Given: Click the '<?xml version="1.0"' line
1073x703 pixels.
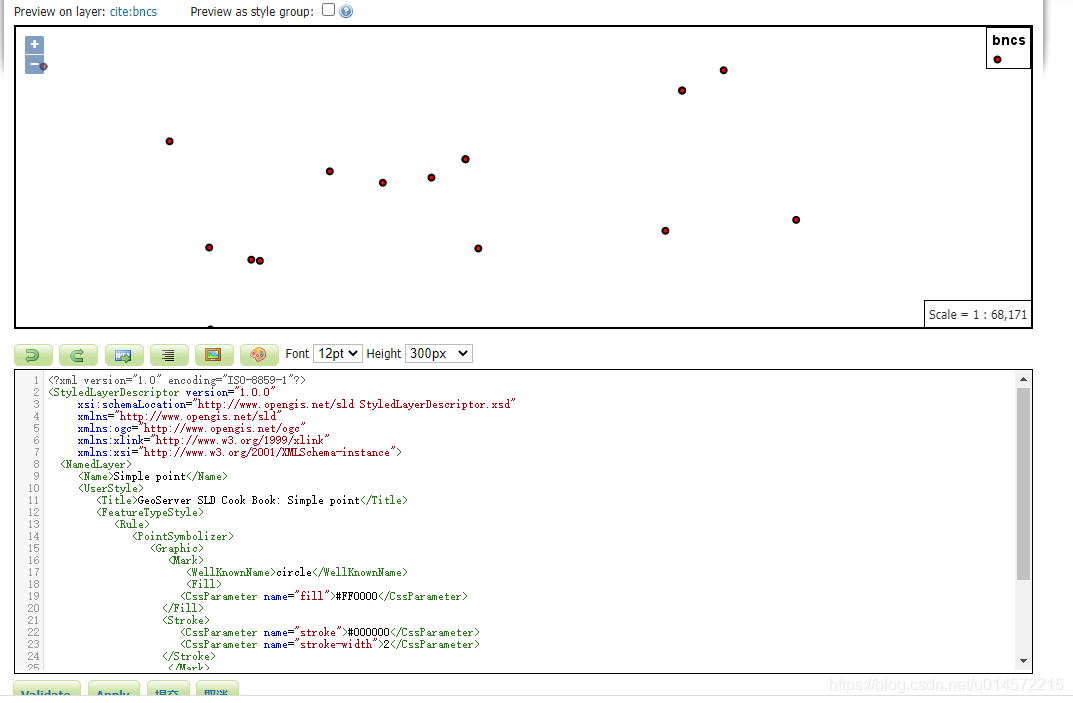Looking at the screenshot, I should point(177,380).
